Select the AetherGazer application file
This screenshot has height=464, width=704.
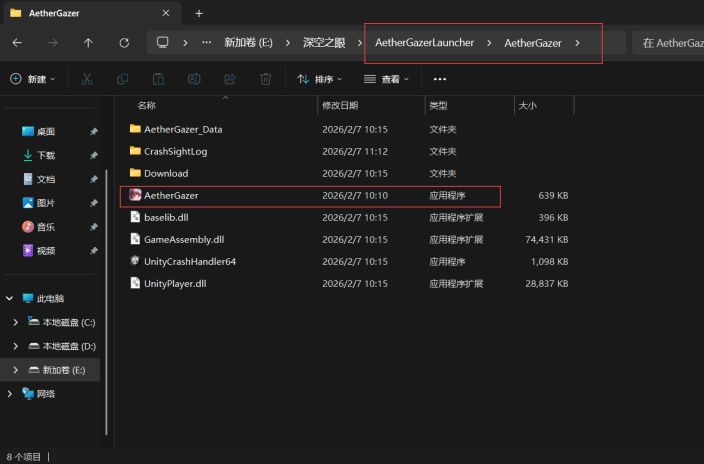171,195
